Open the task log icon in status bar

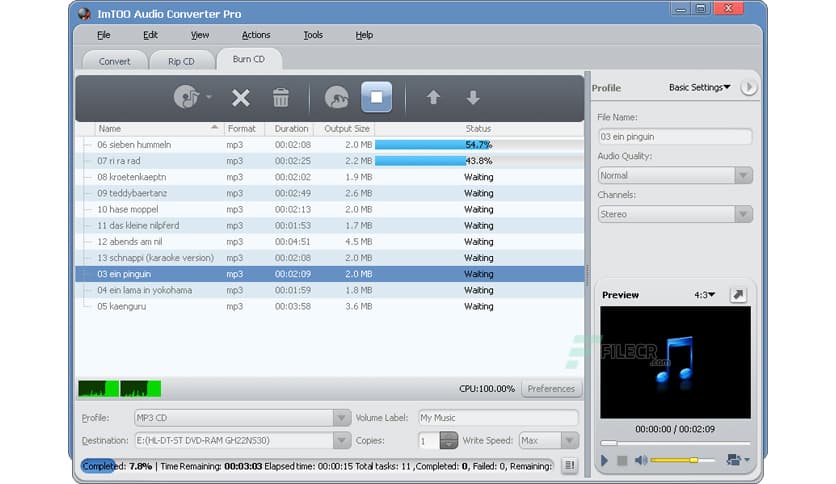[x=569, y=466]
